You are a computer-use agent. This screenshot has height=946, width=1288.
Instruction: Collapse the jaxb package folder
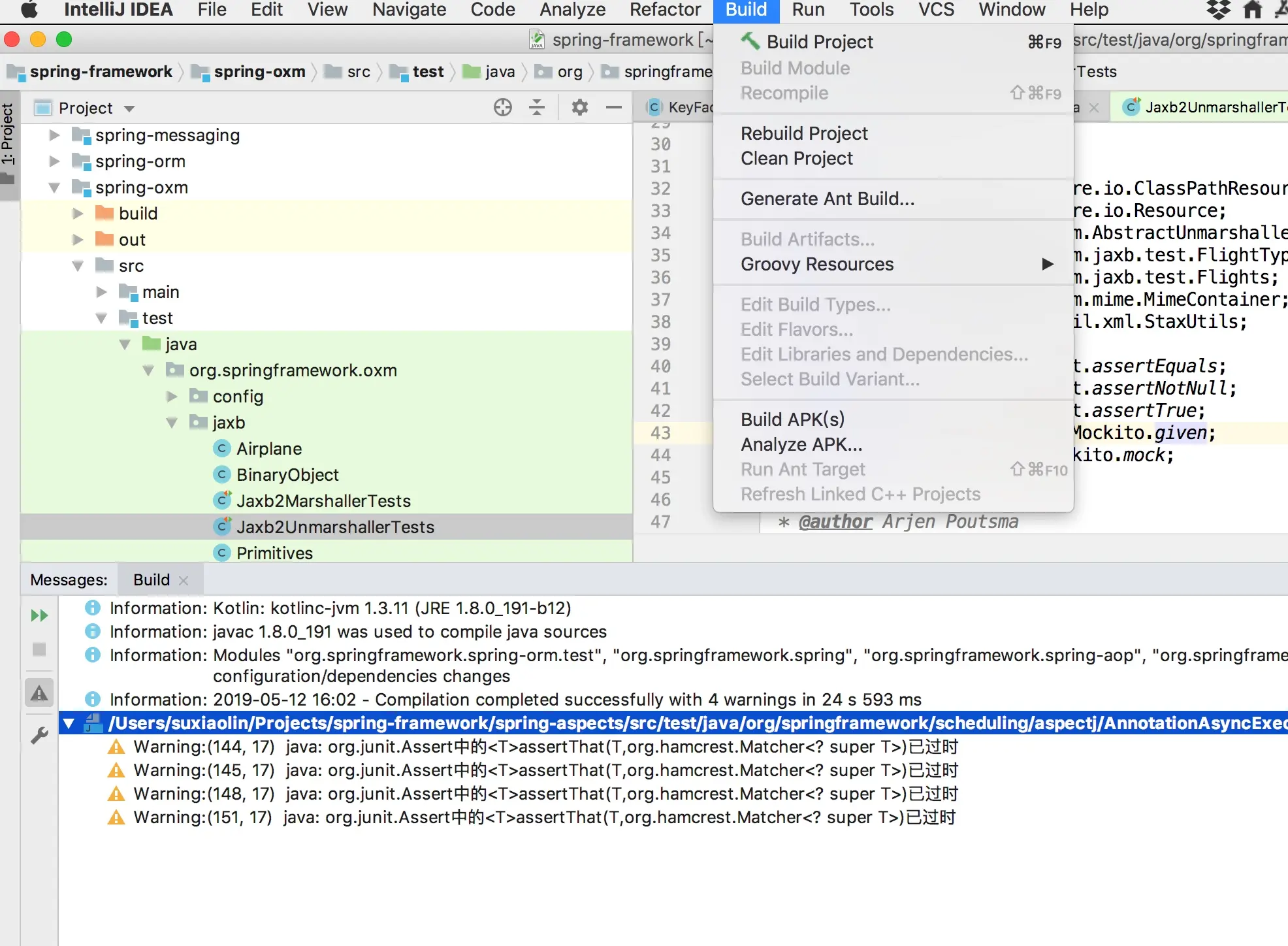point(172,423)
